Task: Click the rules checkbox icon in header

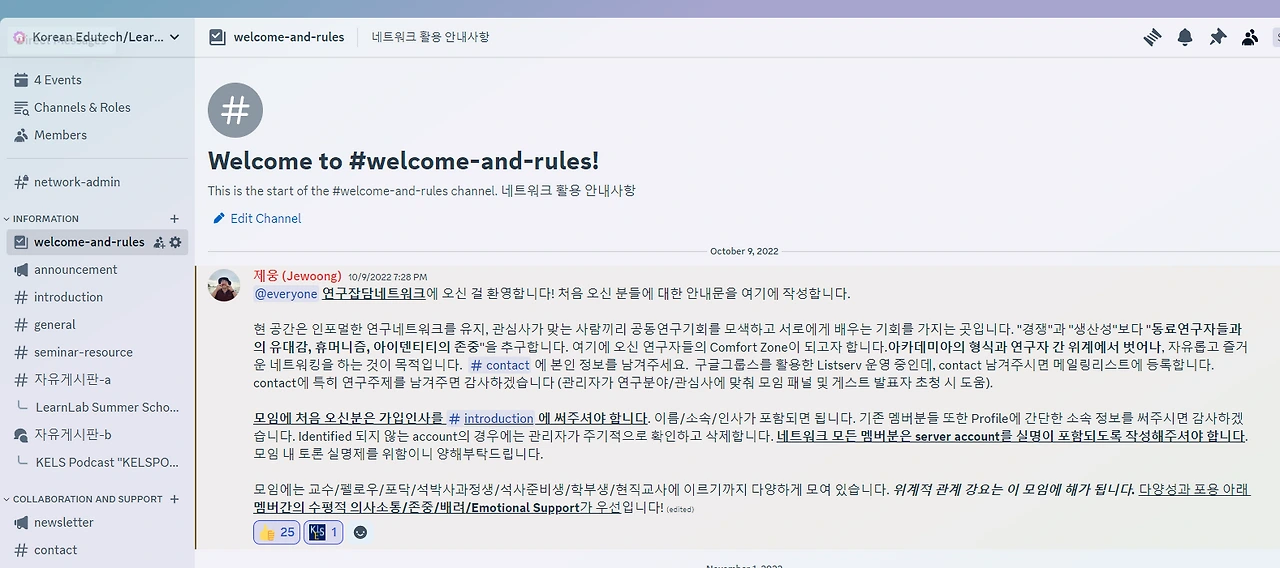Action: (217, 37)
